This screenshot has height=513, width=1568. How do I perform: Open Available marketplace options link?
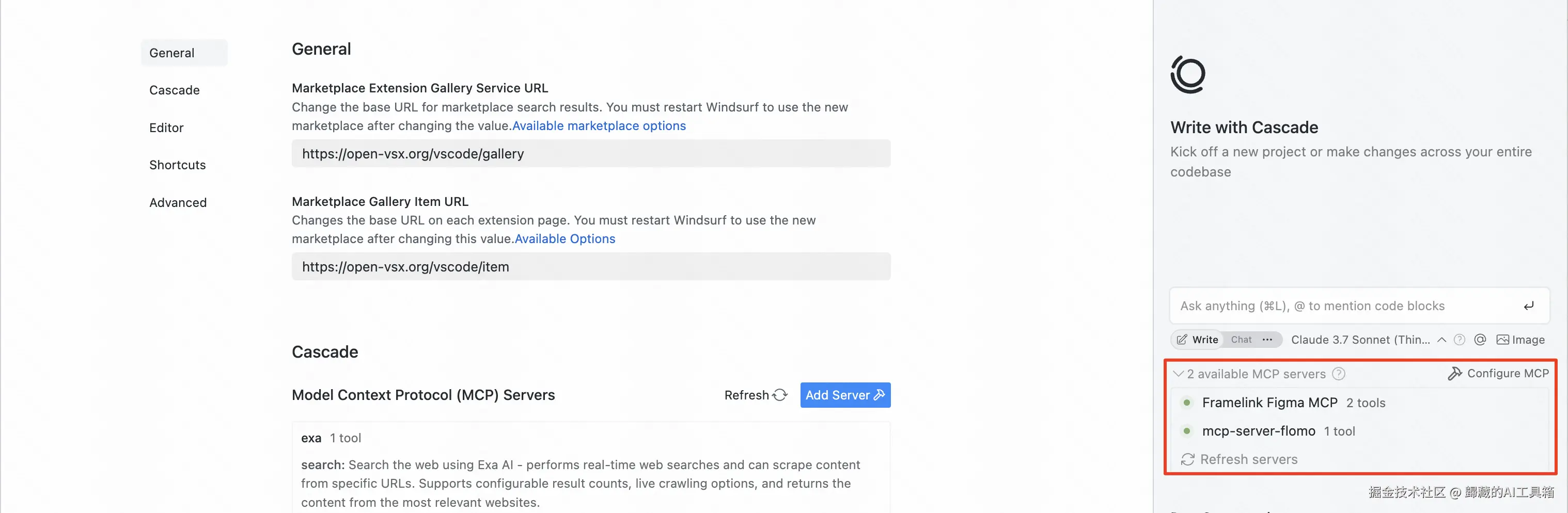click(599, 126)
